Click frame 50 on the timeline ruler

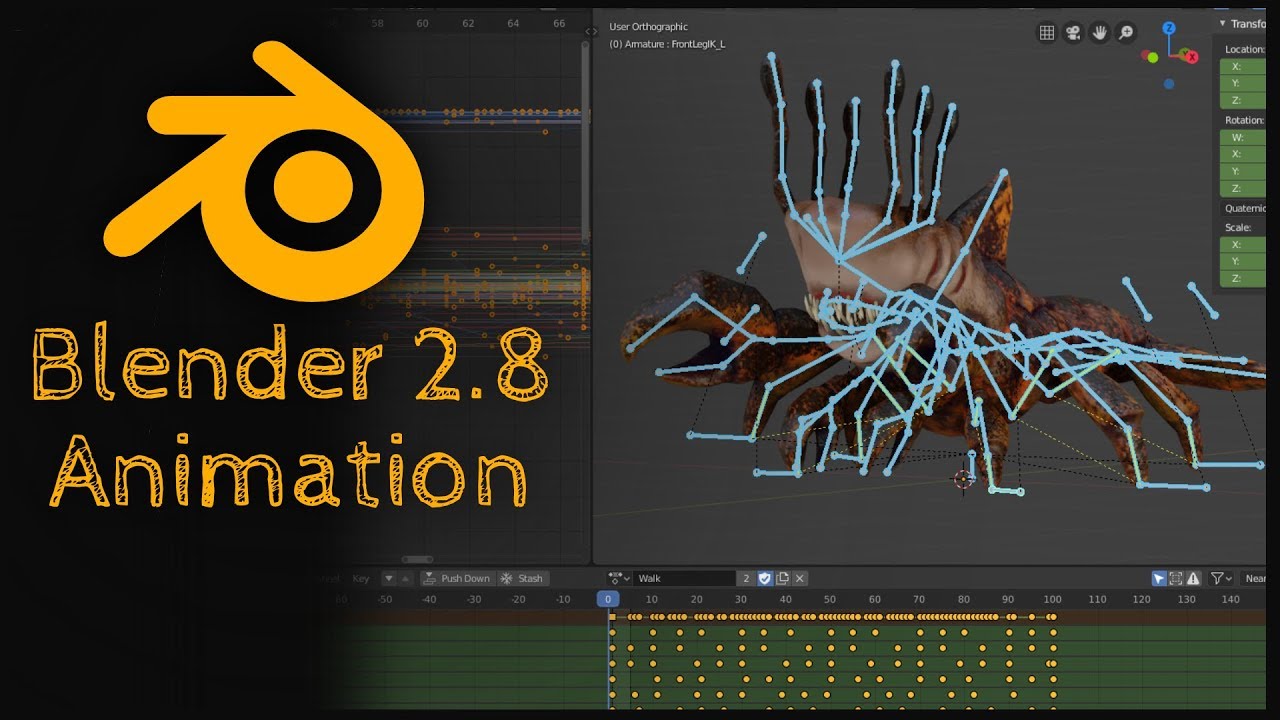tap(830, 599)
